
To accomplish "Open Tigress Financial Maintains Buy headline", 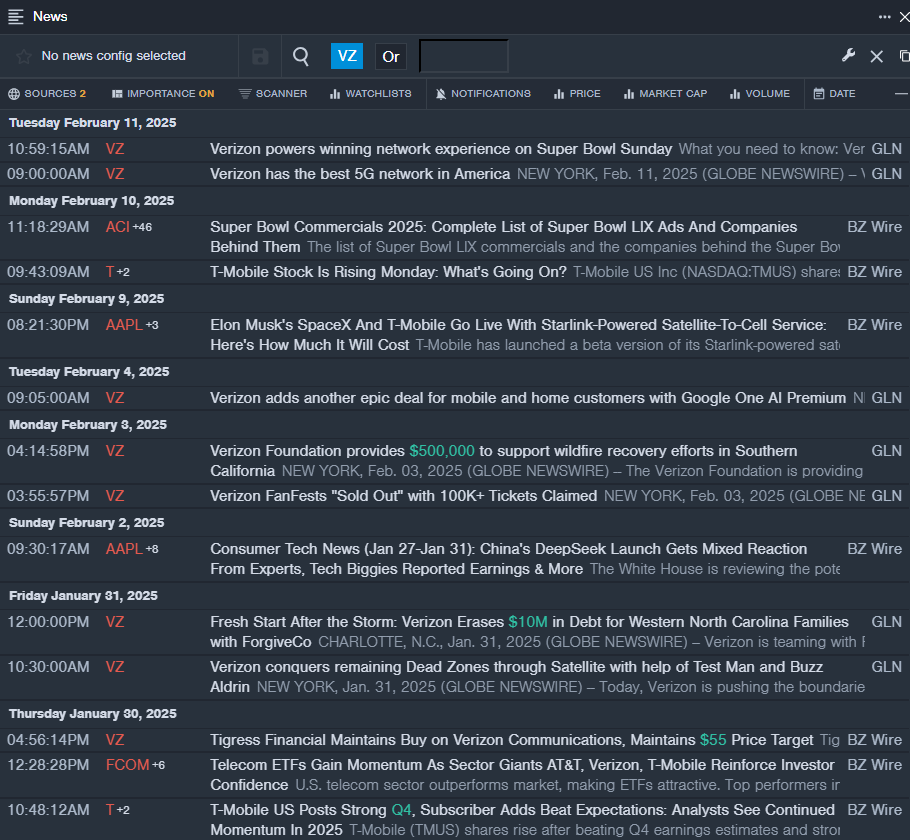I will 511,740.
